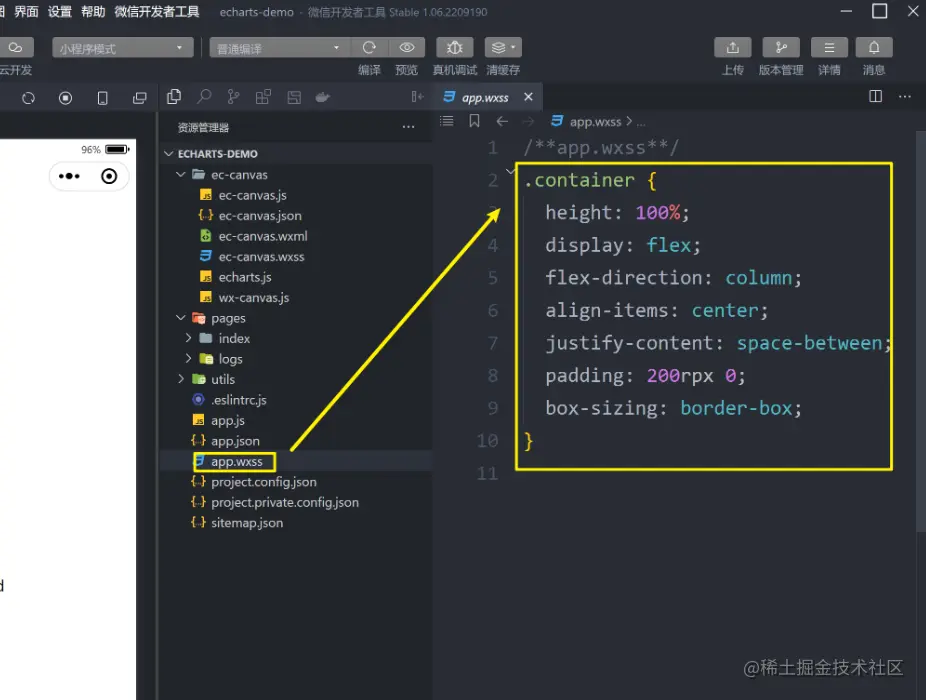Fold the .container code block
This screenshot has height=700, width=926.
pyautogui.click(x=510, y=171)
